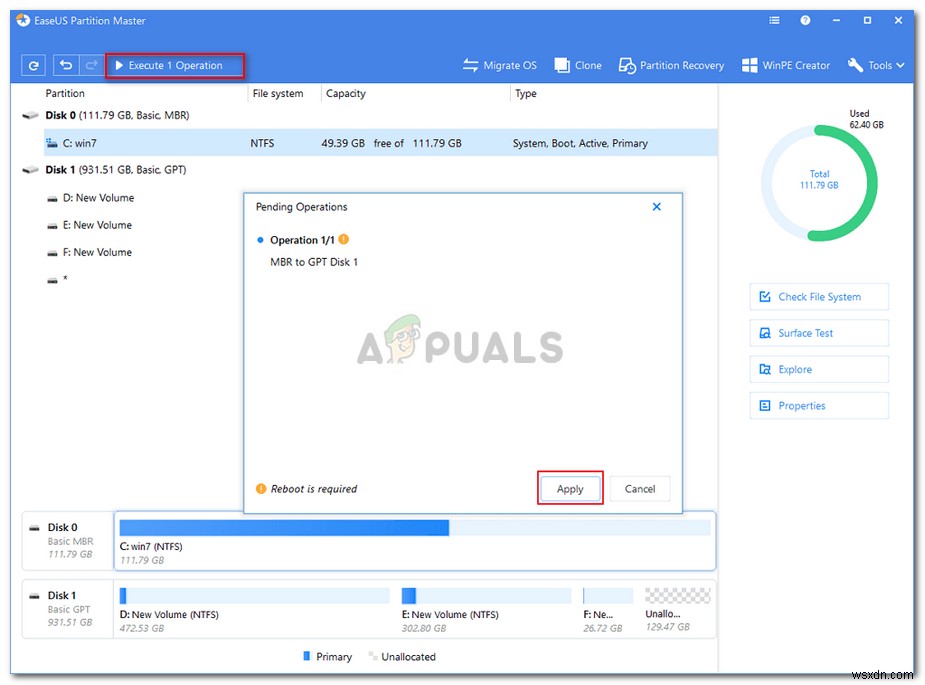This screenshot has width=925, height=685.
Task: Expand the Tools dropdown
Action: pos(876,65)
